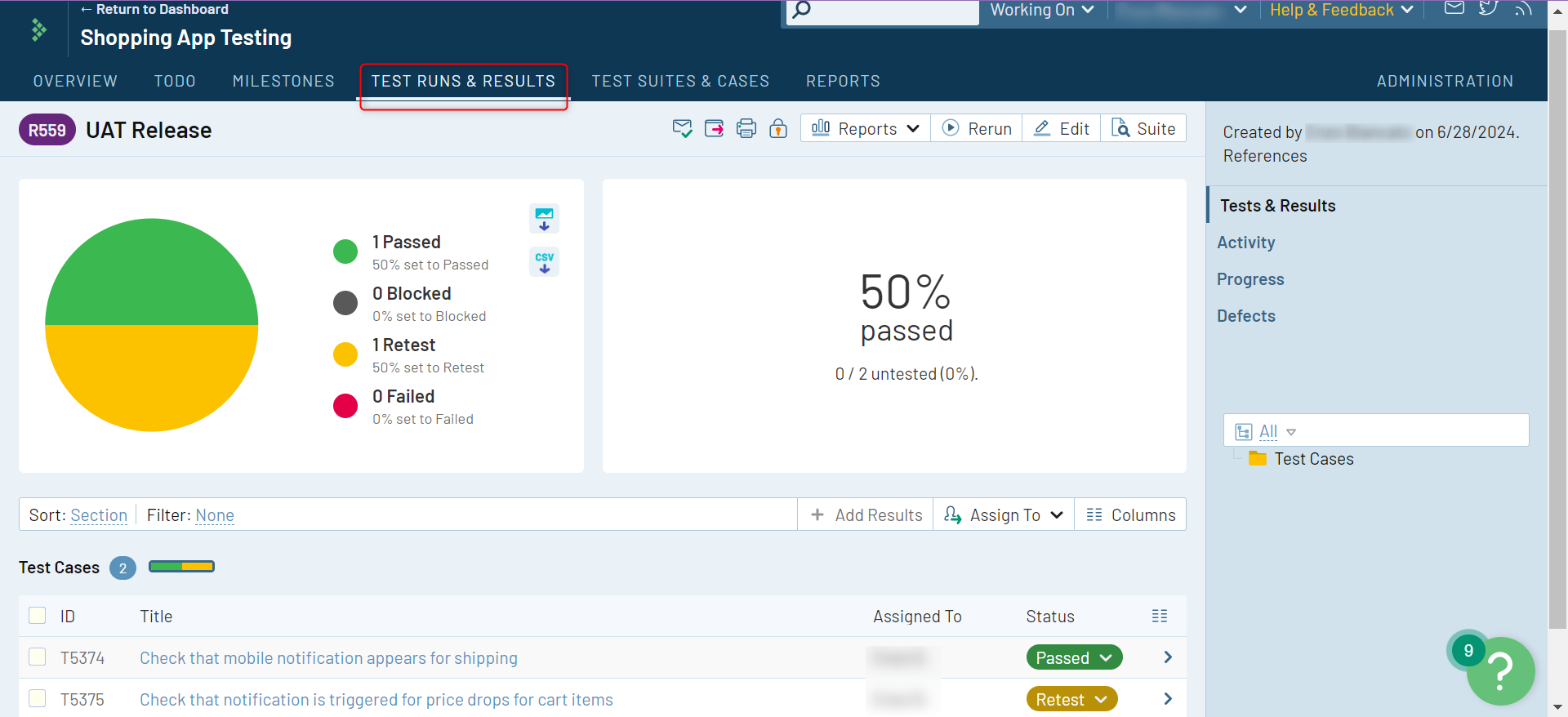1568x717 pixels.
Task: Download the chart as image icon
Action: [x=544, y=219]
